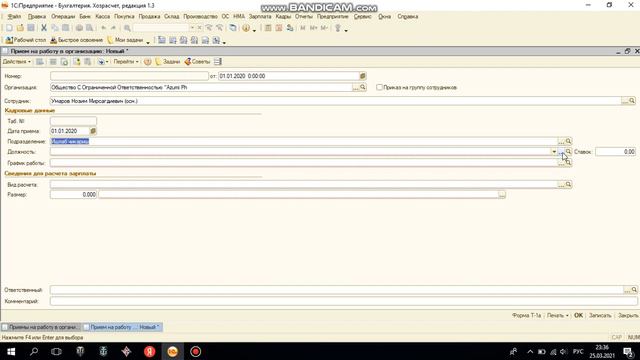640x360 pixels.
Task: Open the Сотрудник magnifier lookup icon
Action: pyautogui.click(x=632, y=101)
